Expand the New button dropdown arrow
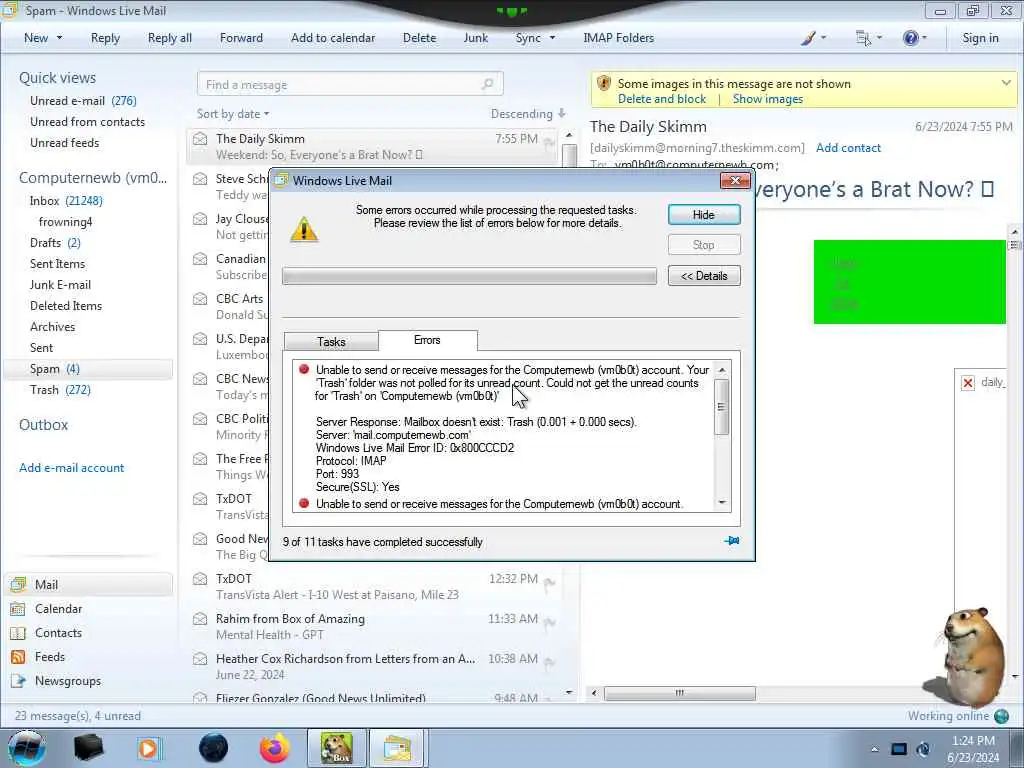 tap(59, 38)
